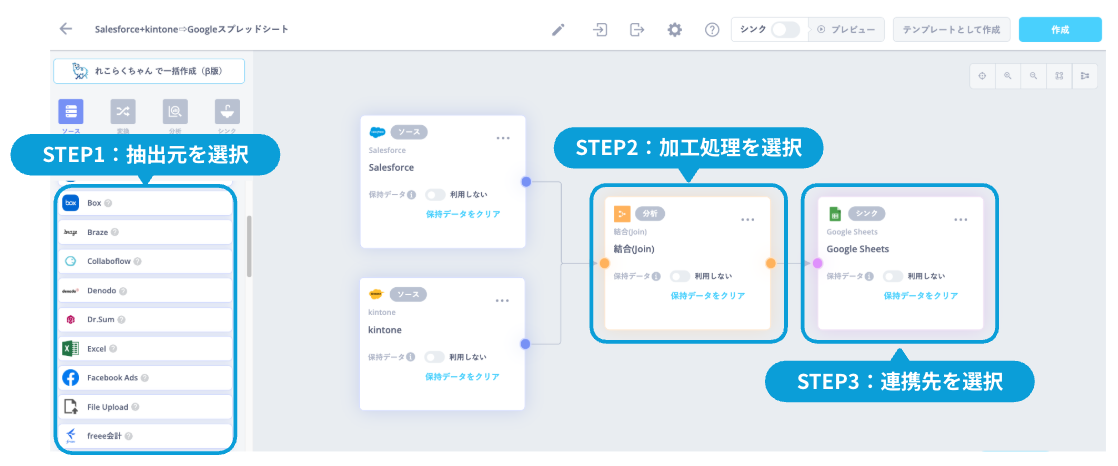The width and height of the screenshot is (1118, 466).
Task: Open three-dot menu on kintone node
Action: tap(504, 300)
